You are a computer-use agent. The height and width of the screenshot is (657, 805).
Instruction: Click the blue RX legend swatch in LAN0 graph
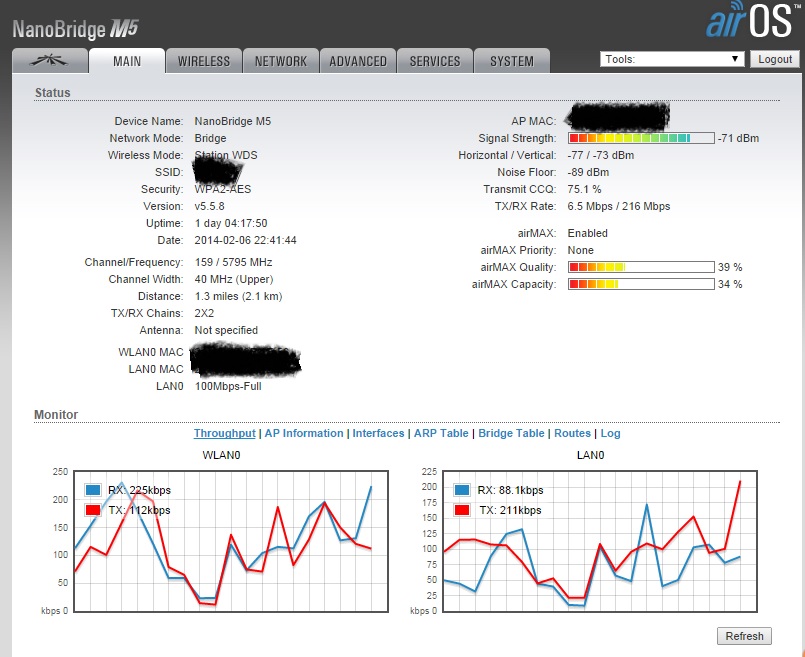coord(462,490)
